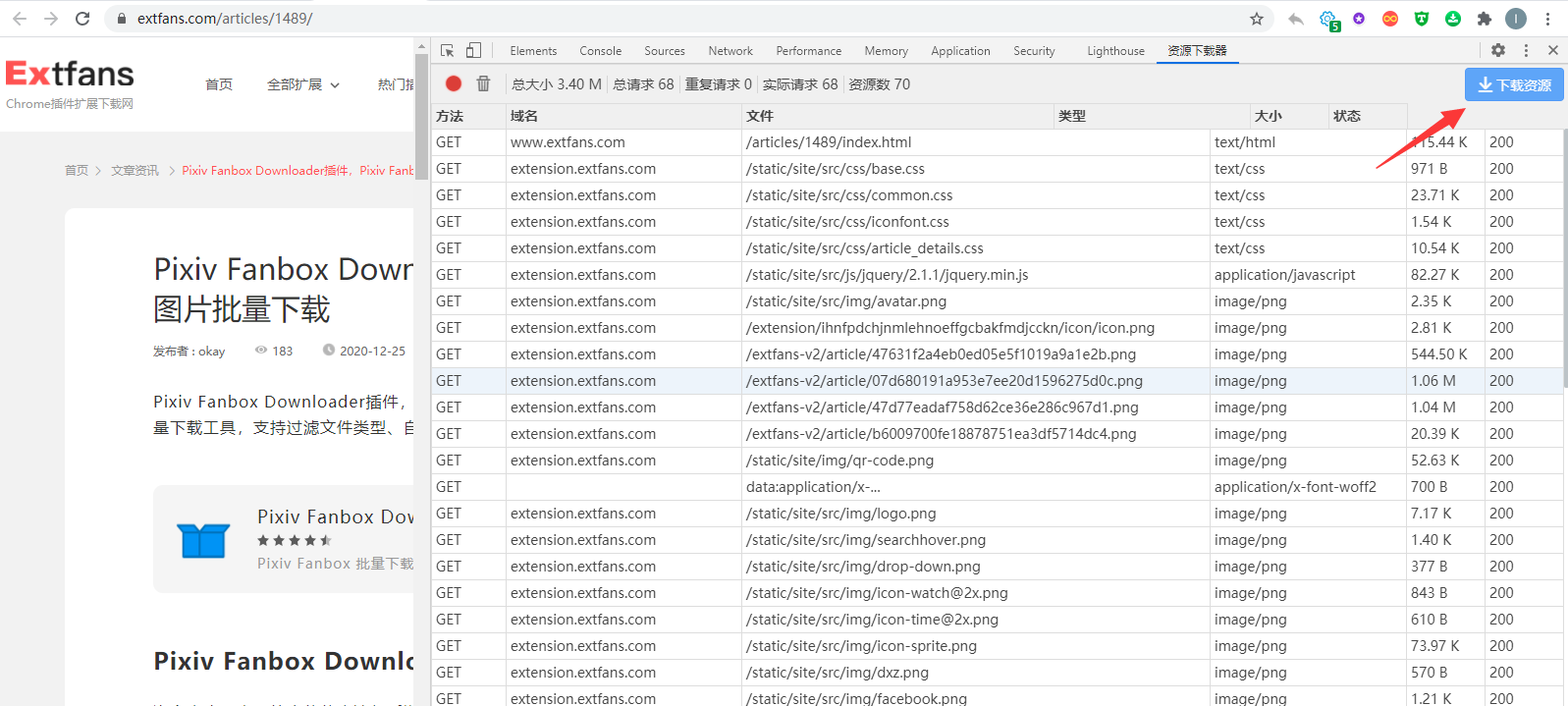Open the Chrome profile avatar

tap(1516, 19)
